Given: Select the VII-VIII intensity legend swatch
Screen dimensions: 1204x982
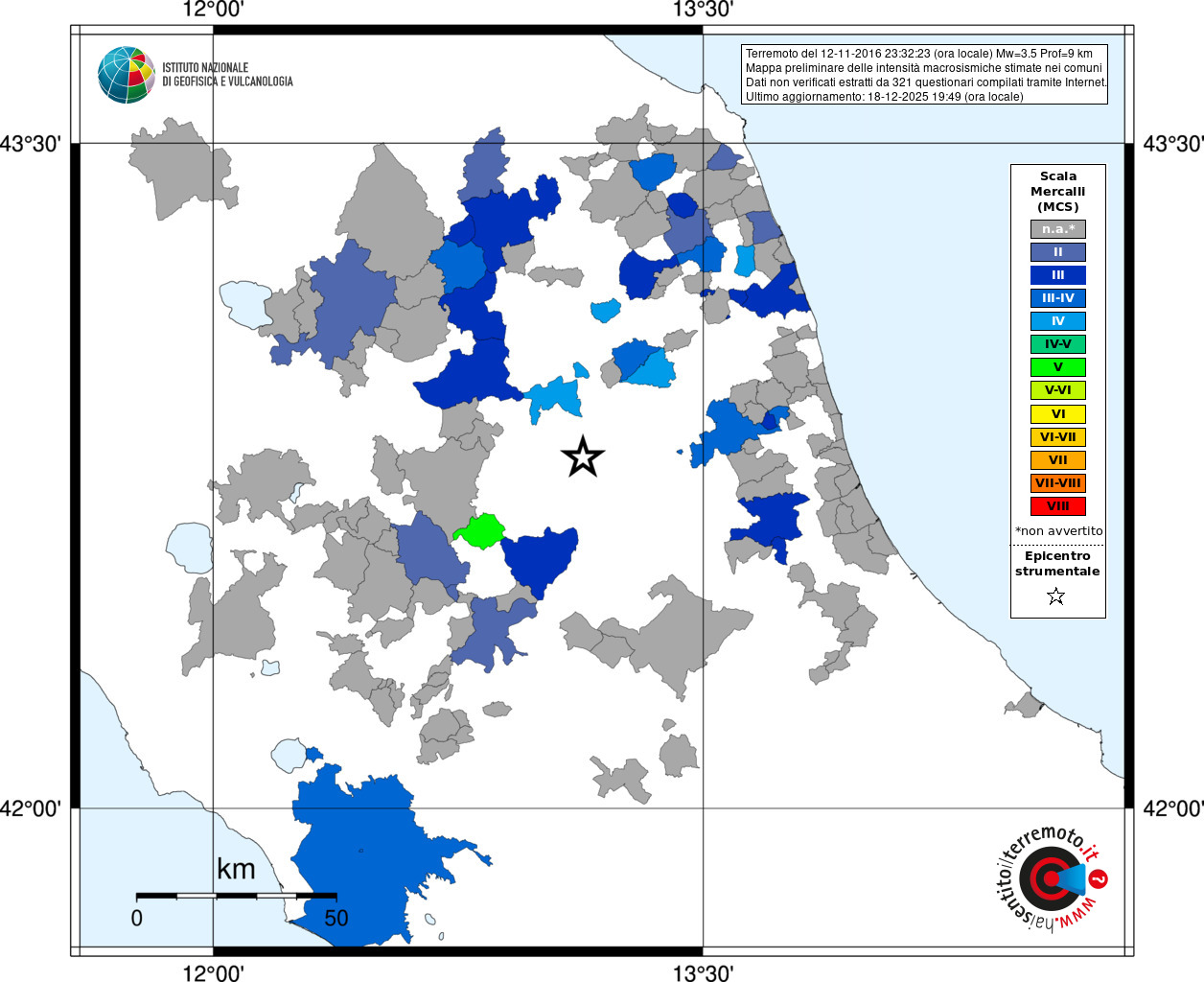Looking at the screenshot, I should click(1057, 483).
